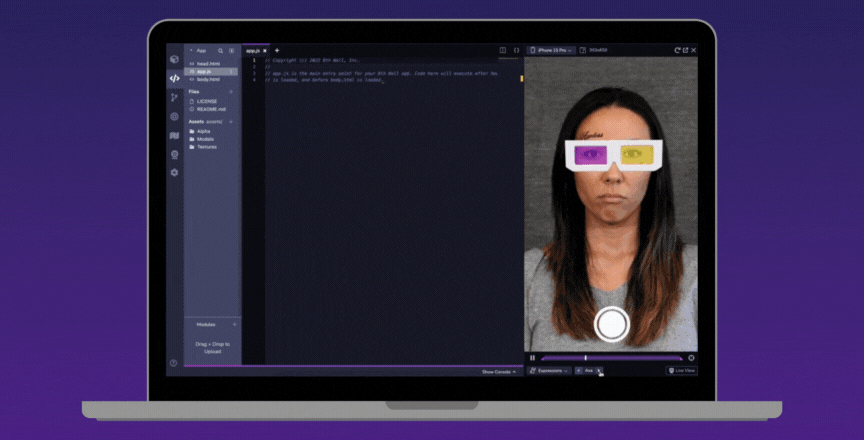
Task: Close the app.js editor tab
Action: (265, 51)
